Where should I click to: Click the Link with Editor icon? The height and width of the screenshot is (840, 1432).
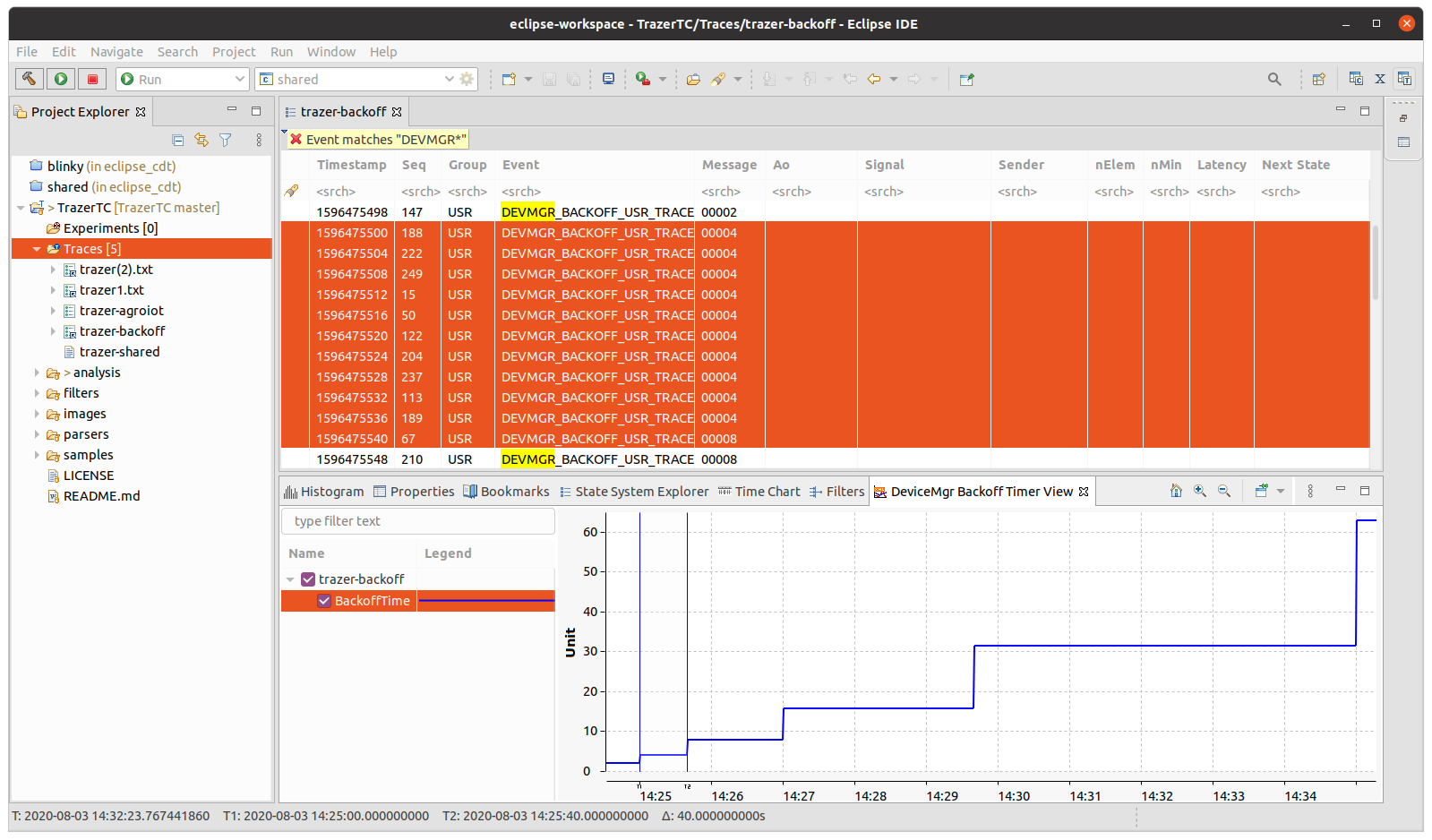point(202,140)
